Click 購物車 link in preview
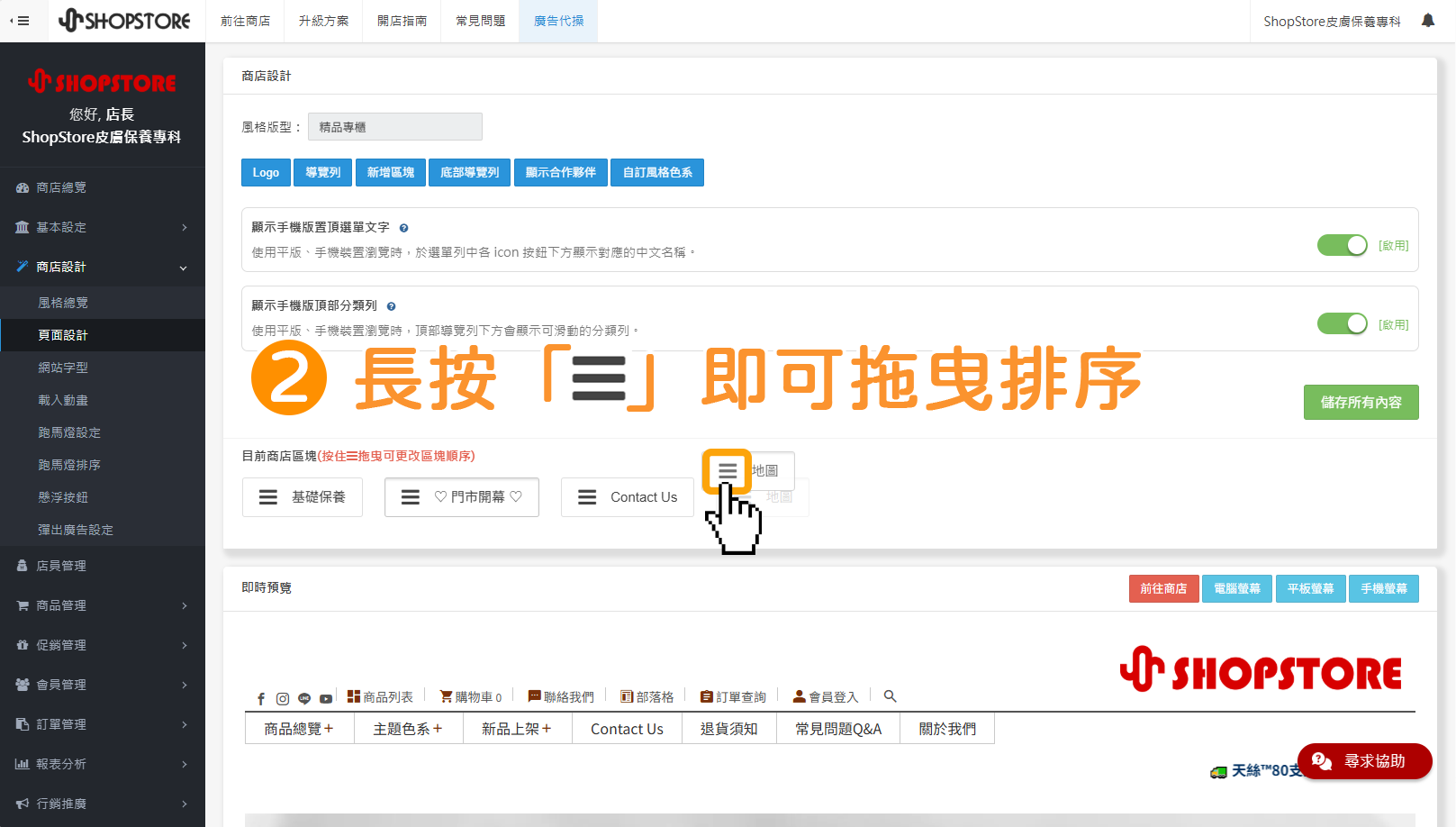 point(471,696)
